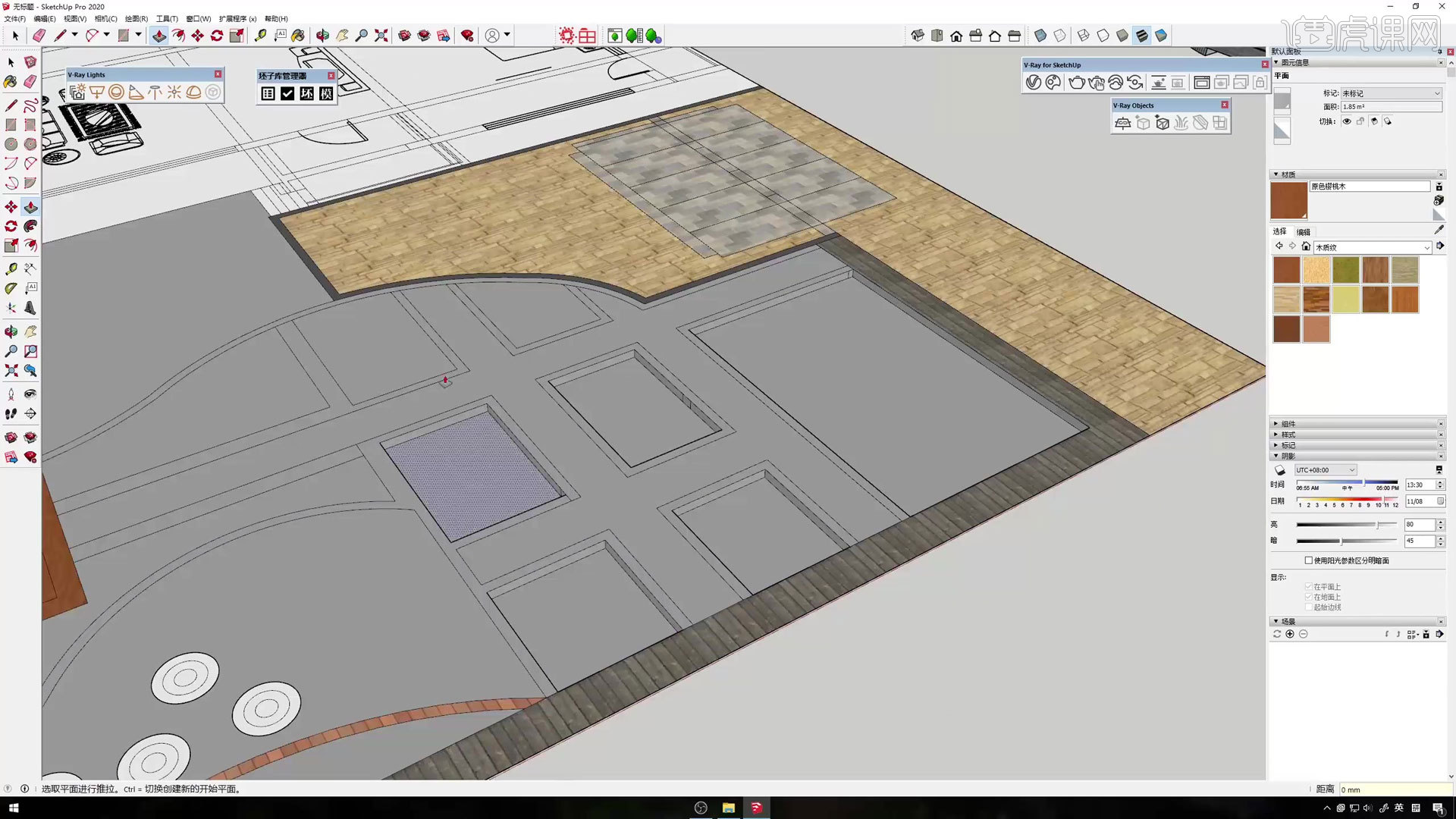Open the 文件(F) menu

14,19
